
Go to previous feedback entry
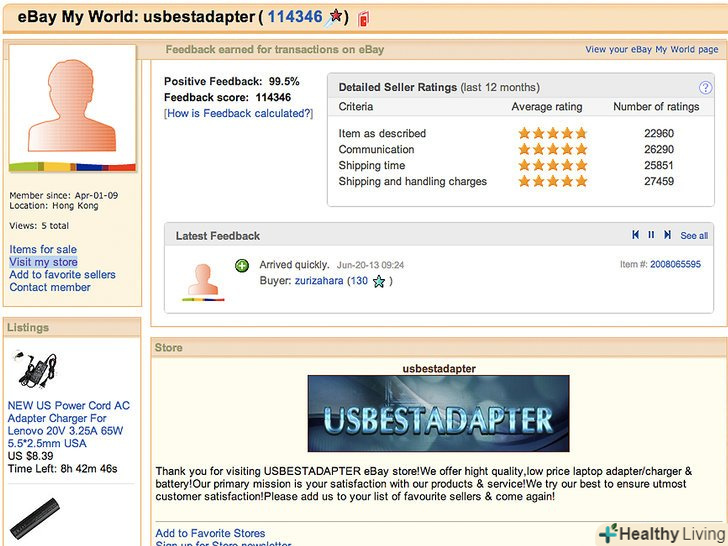coord(636,235)
